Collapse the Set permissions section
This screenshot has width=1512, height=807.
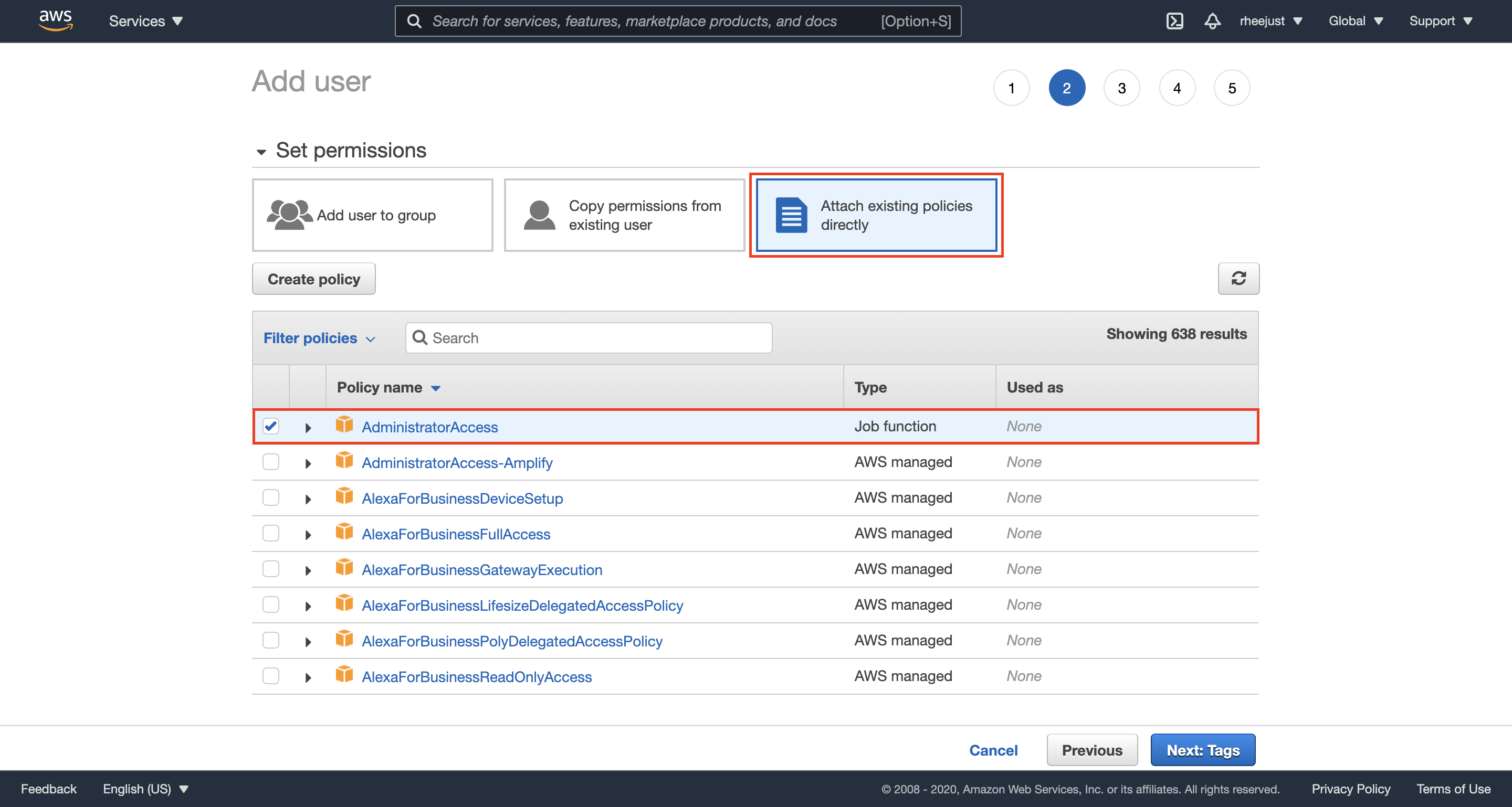pos(261,151)
